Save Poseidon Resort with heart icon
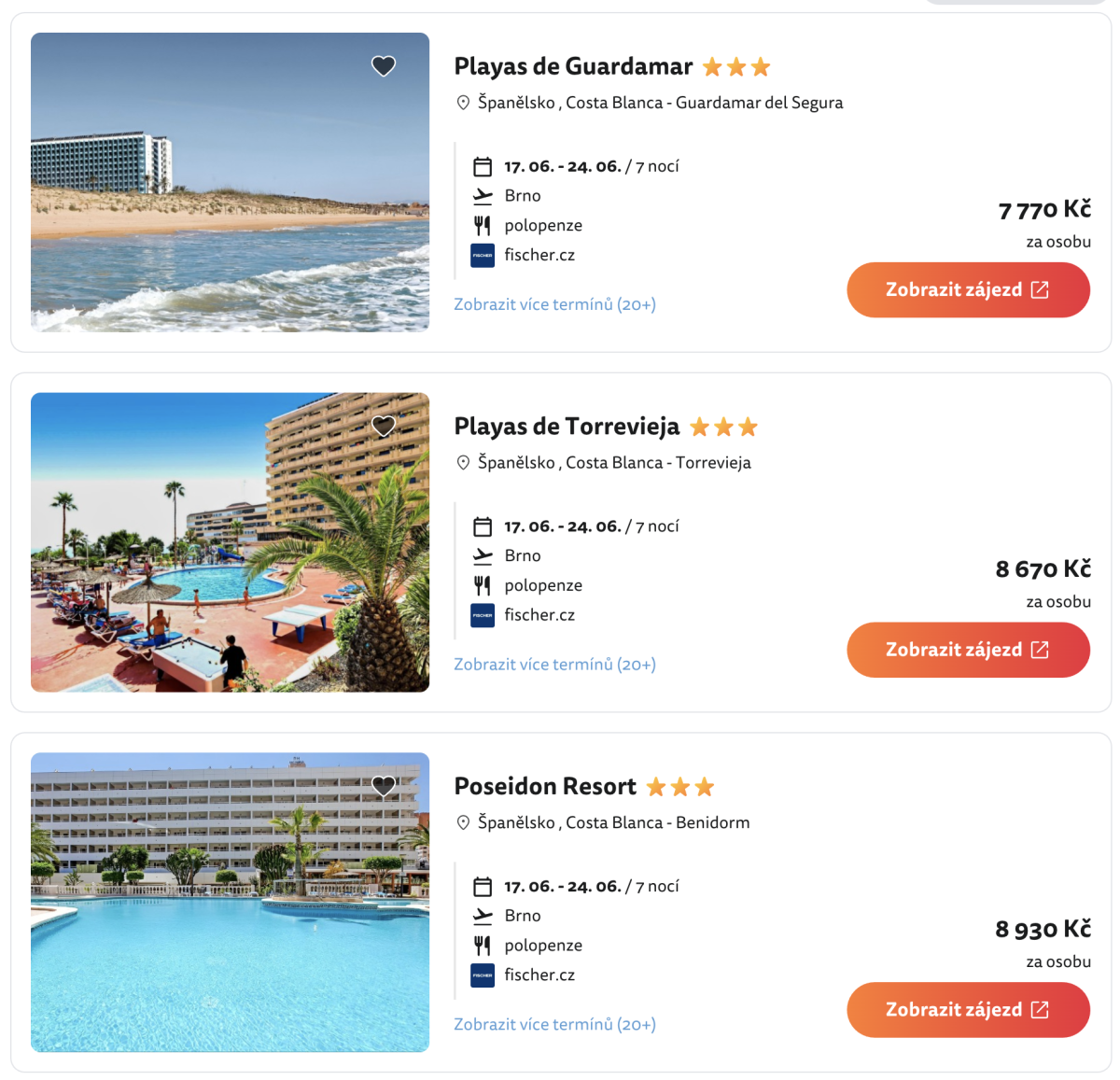This screenshot has height=1080, width=1120. tap(384, 787)
